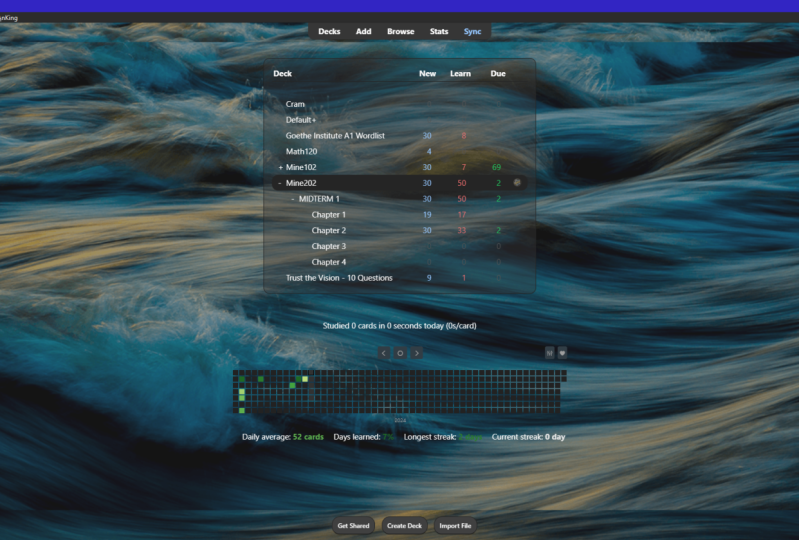Go to next year in heatmap

pos(417,353)
